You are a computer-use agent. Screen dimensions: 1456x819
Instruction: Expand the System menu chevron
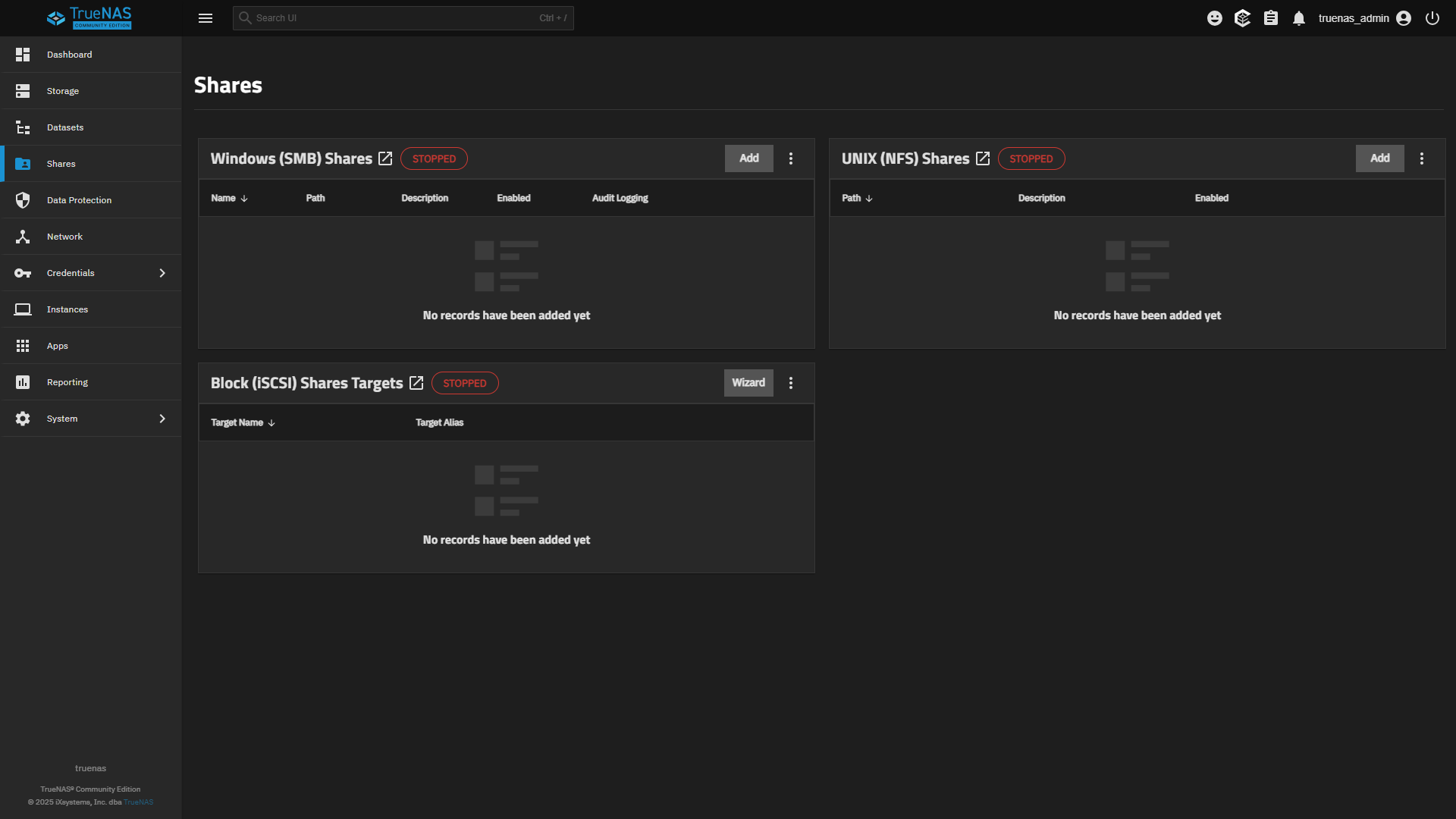click(162, 419)
